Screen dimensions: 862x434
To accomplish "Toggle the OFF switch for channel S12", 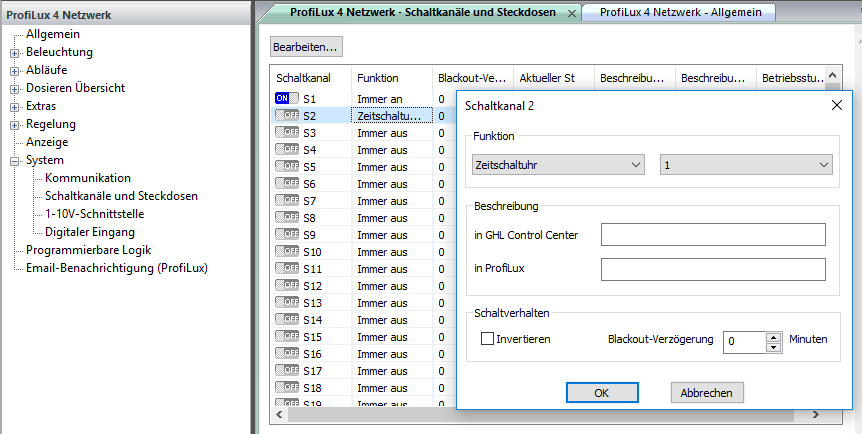I will tap(287, 286).
